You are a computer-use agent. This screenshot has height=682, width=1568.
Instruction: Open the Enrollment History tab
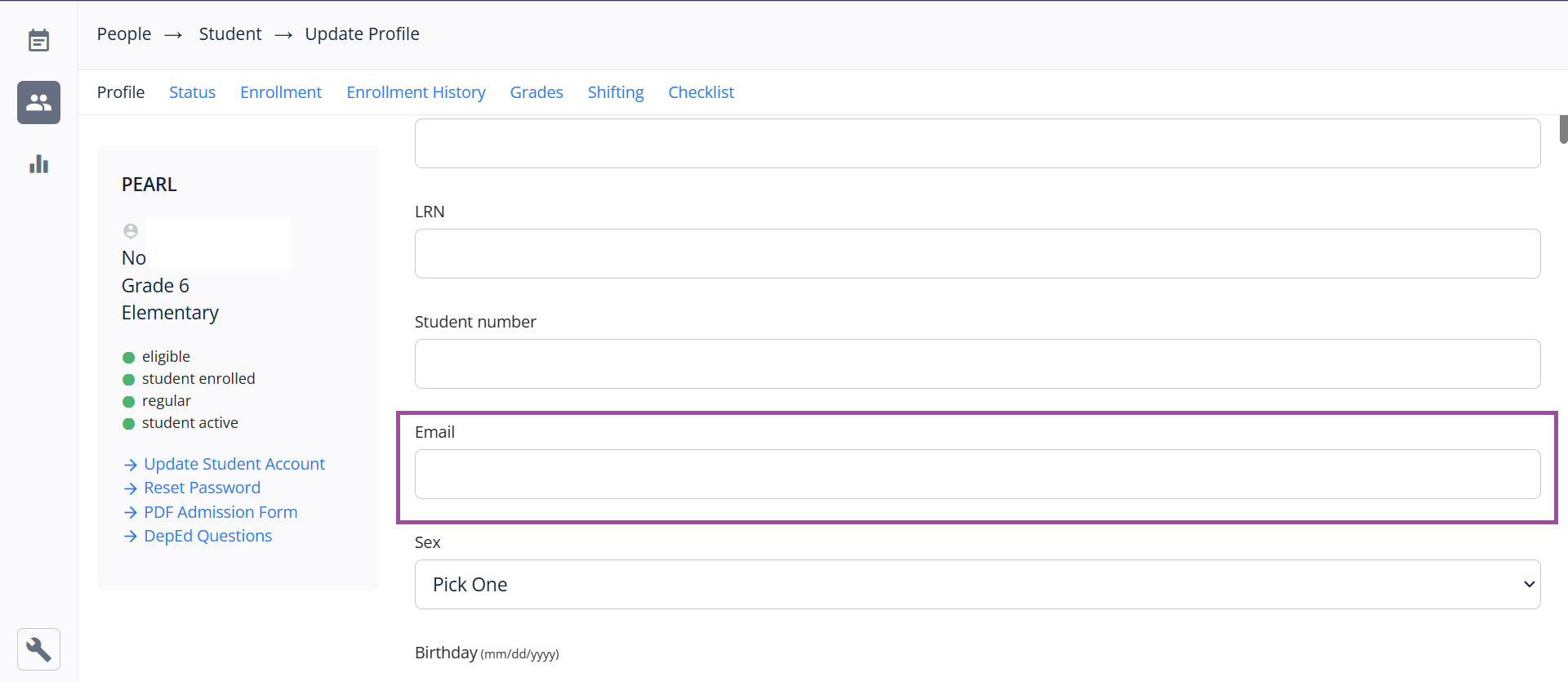click(x=416, y=92)
